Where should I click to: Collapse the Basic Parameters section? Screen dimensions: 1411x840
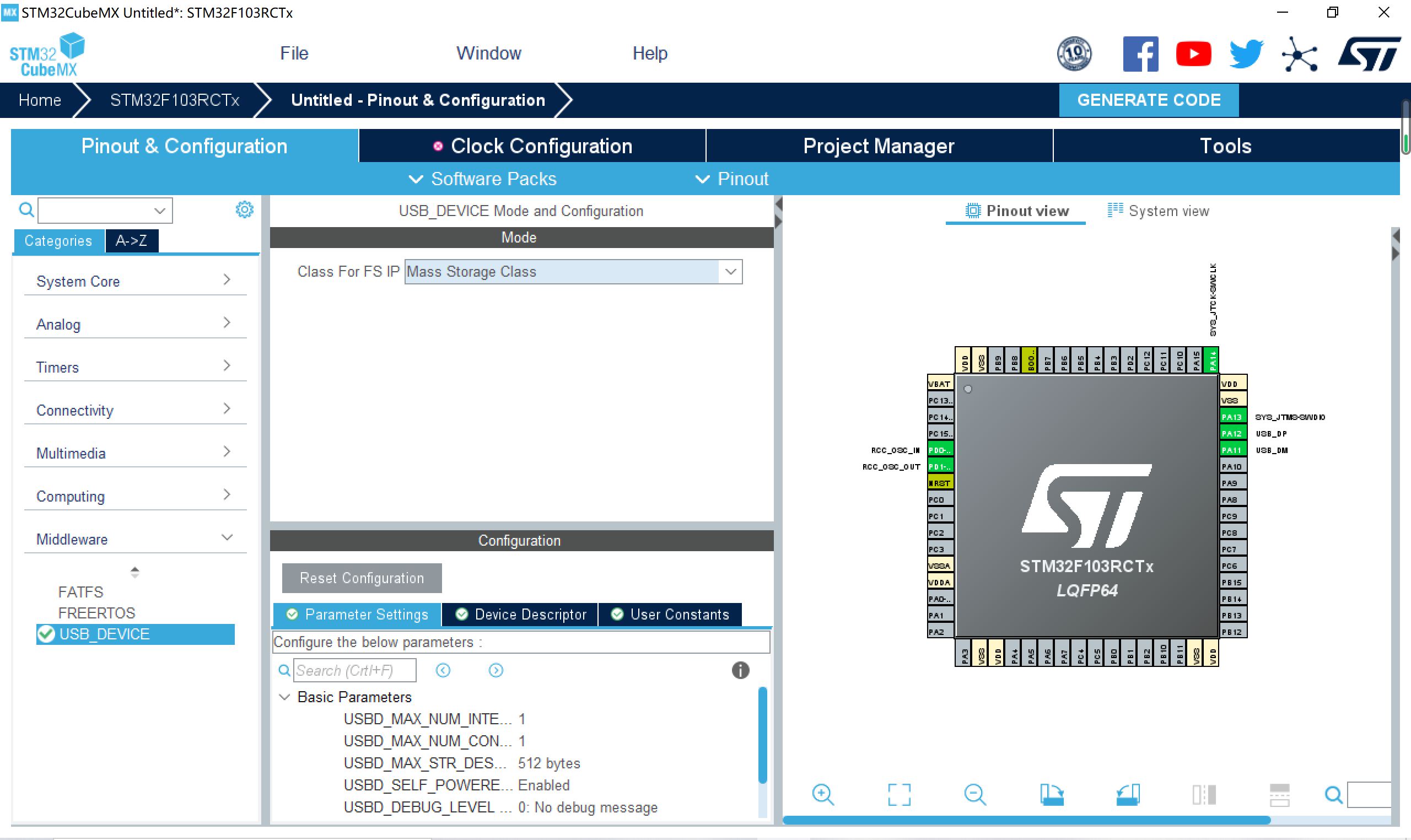point(285,697)
